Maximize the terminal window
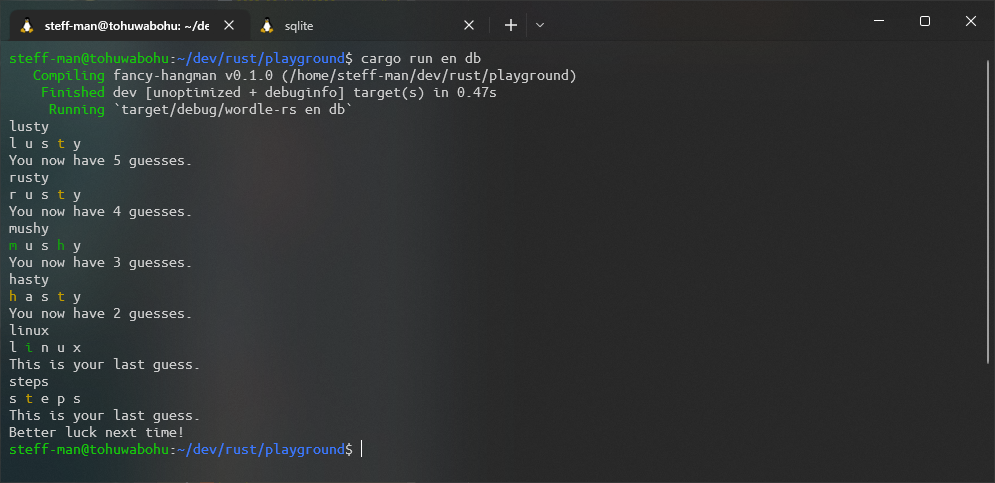 pyautogui.click(x=924, y=21)
